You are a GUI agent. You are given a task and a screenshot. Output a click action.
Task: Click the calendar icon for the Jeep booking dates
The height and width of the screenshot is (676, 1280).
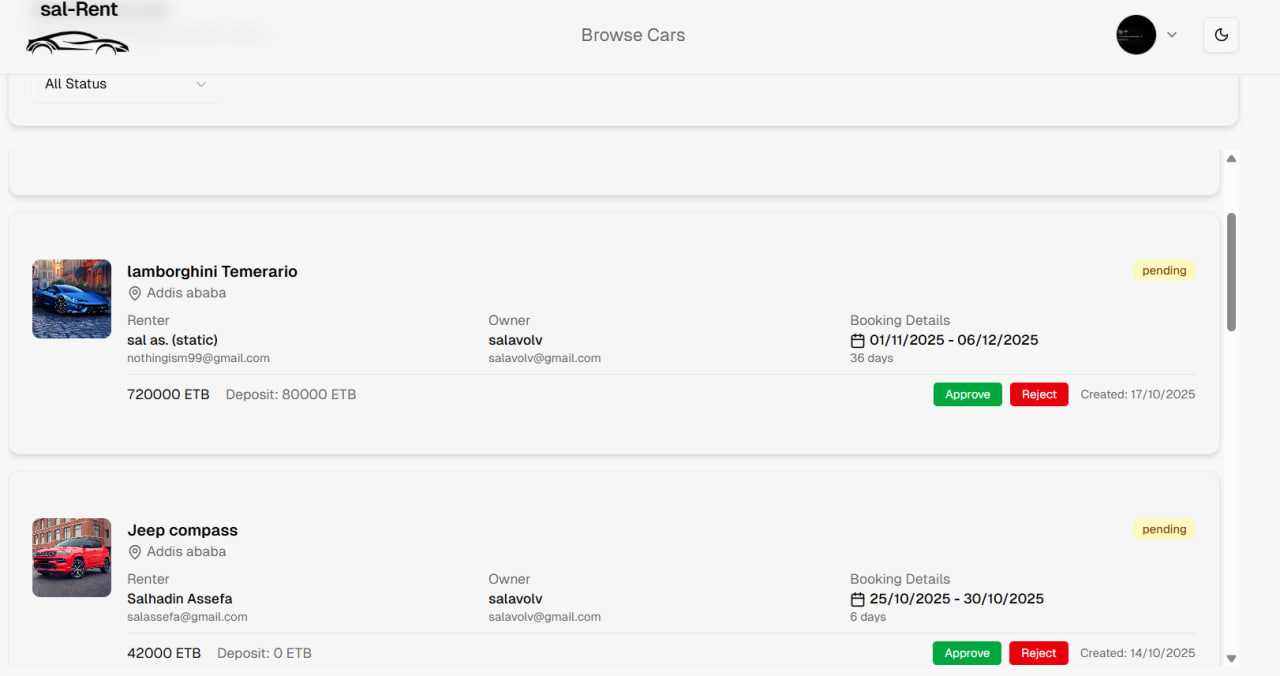(857, 599)
